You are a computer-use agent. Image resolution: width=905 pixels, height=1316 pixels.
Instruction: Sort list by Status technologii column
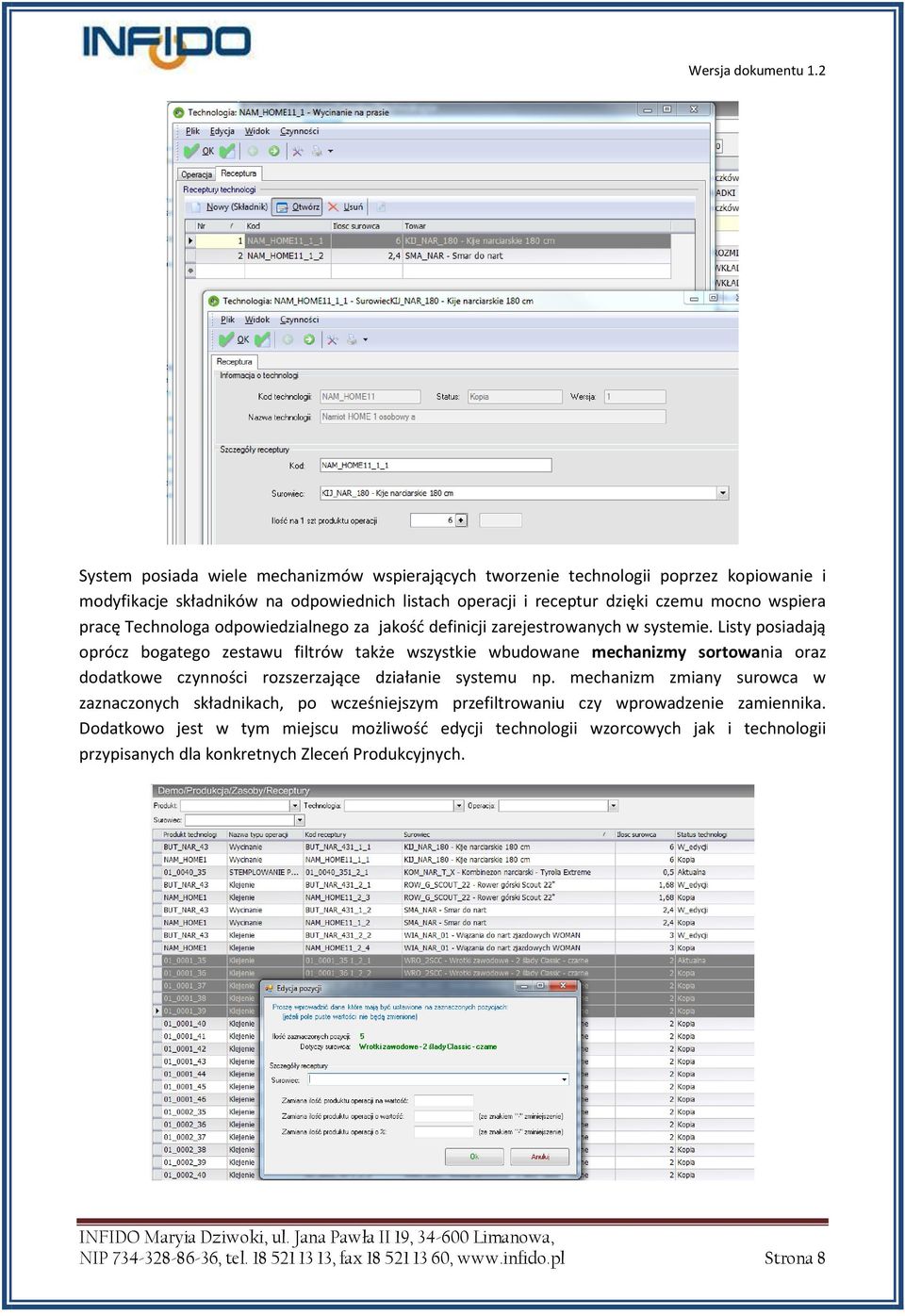pyautogui.click(x=714, y=834)
